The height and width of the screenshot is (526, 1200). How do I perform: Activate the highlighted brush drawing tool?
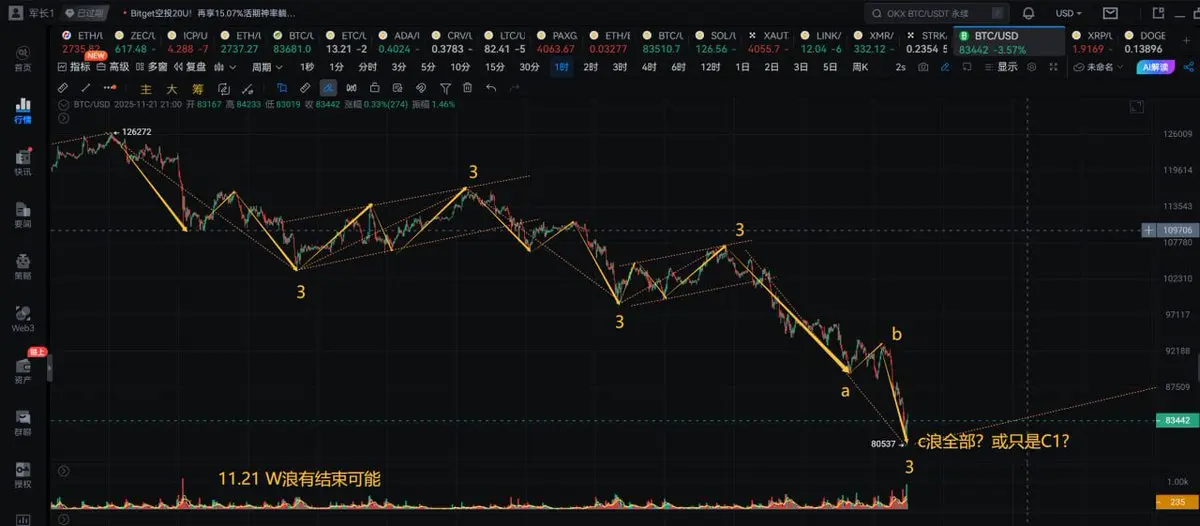coord(328,88)
